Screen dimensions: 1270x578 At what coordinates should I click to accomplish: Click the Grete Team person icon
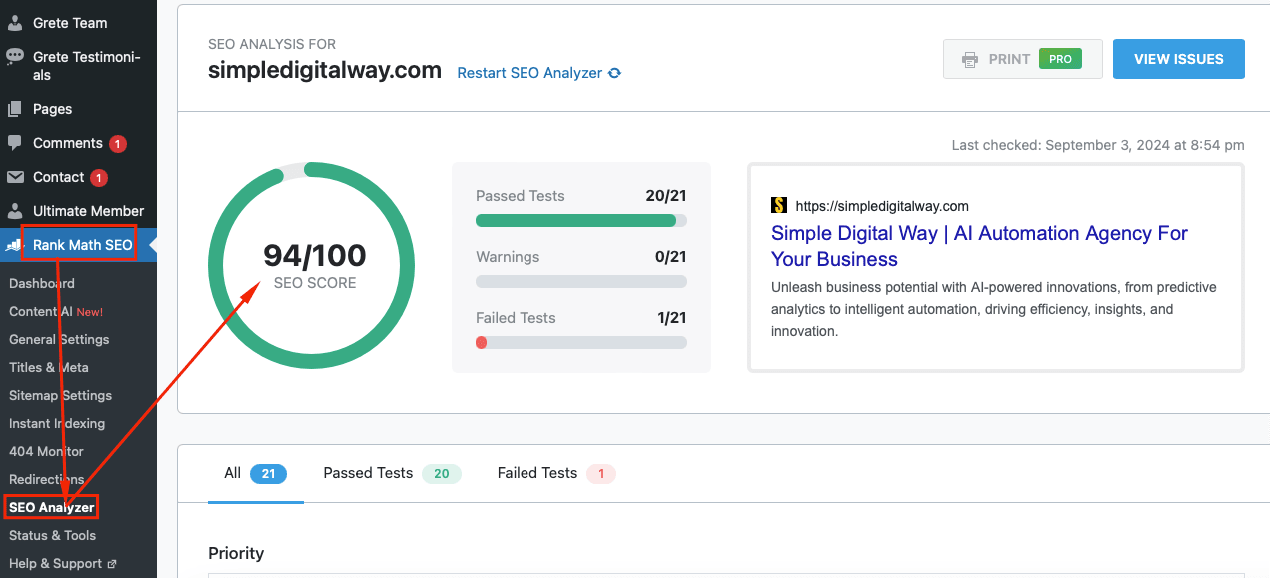click(15, 23)
